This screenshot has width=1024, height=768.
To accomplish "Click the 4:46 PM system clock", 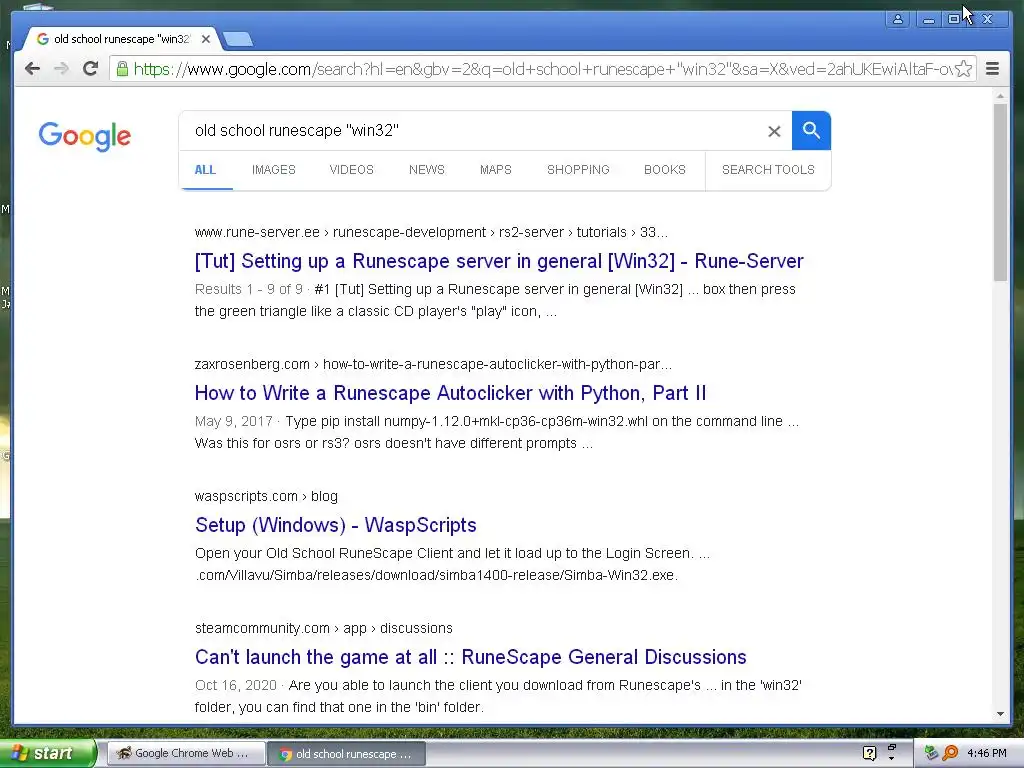I will pyautogui.click(x=987, y=754).
